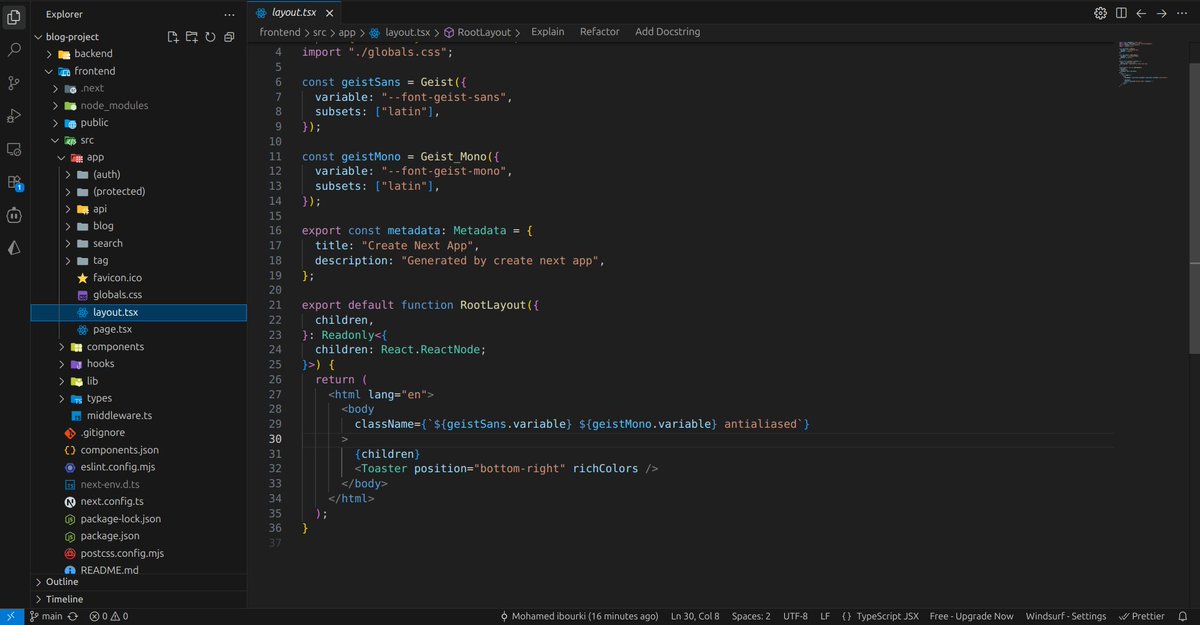Click Ln 30, Col 8 in status bar

coord(695,616)
